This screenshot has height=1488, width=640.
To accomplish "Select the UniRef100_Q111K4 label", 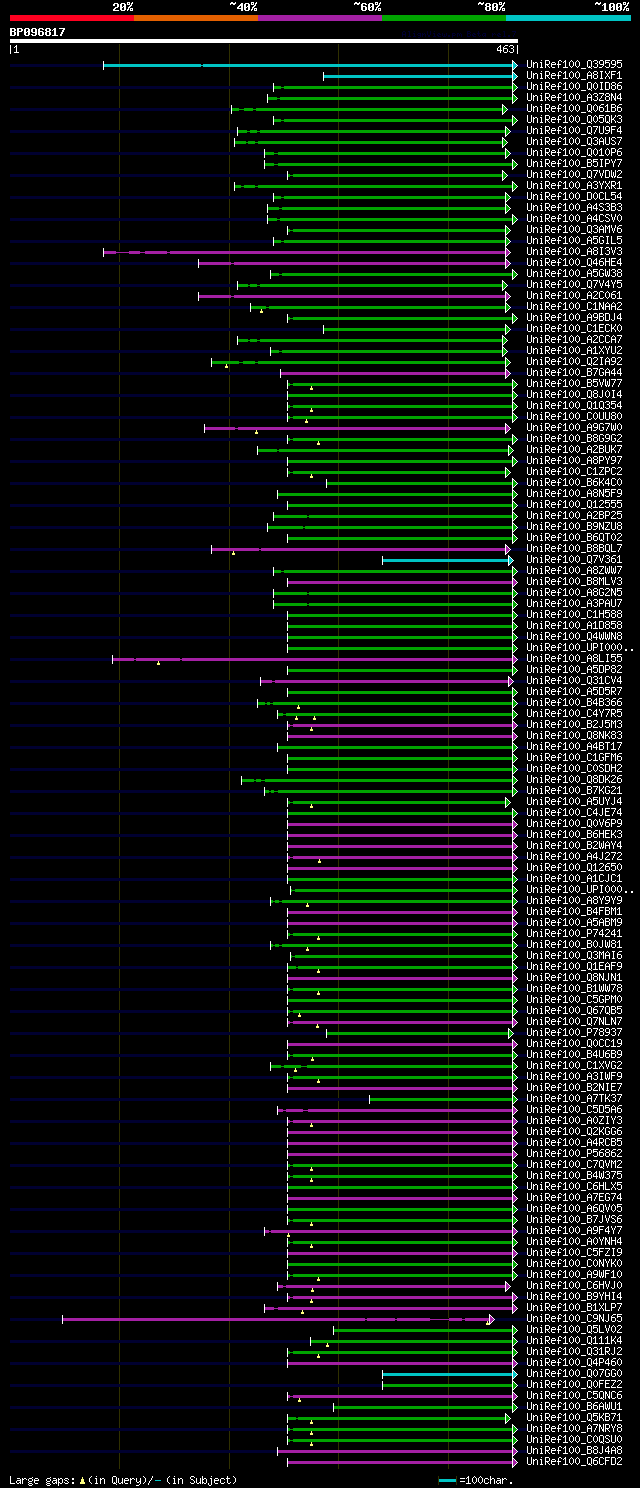I will click(x=574, y=1340).
